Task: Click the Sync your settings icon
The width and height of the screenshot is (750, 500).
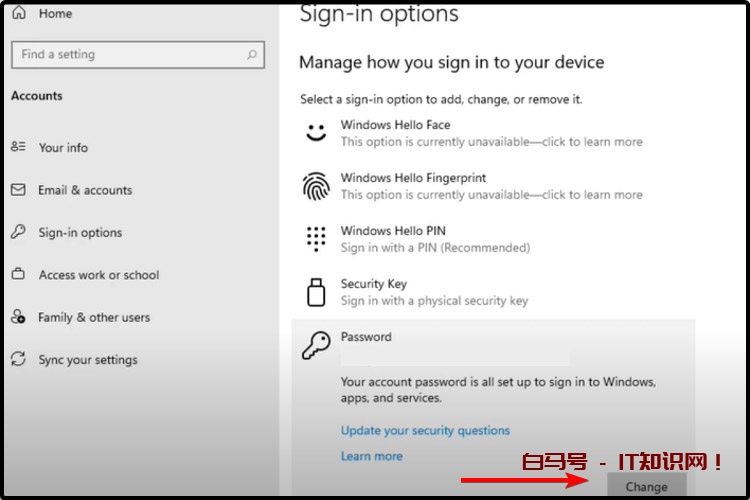Action: (18, 360)
